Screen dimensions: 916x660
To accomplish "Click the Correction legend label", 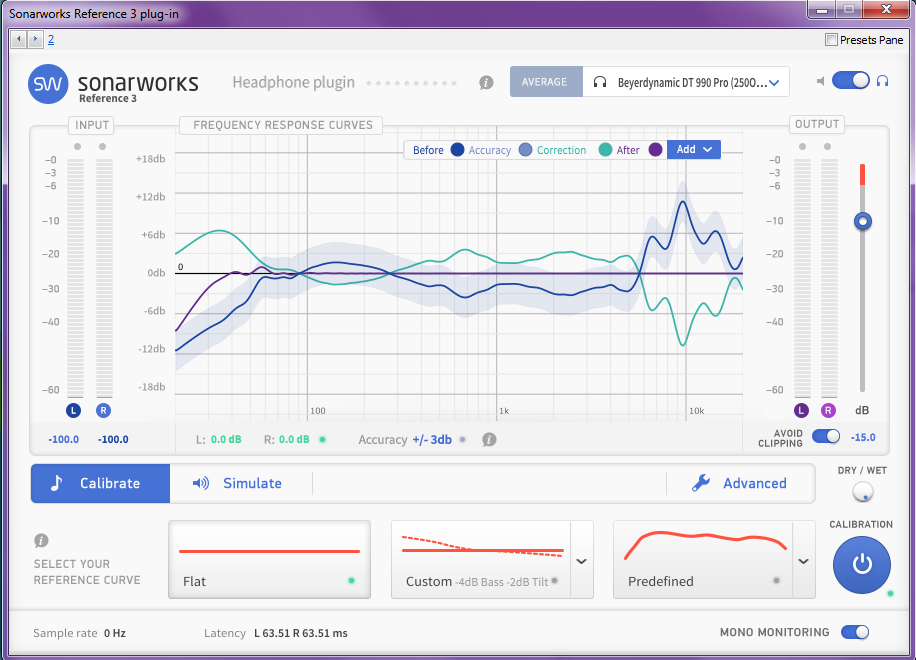I will coord(561,150).
